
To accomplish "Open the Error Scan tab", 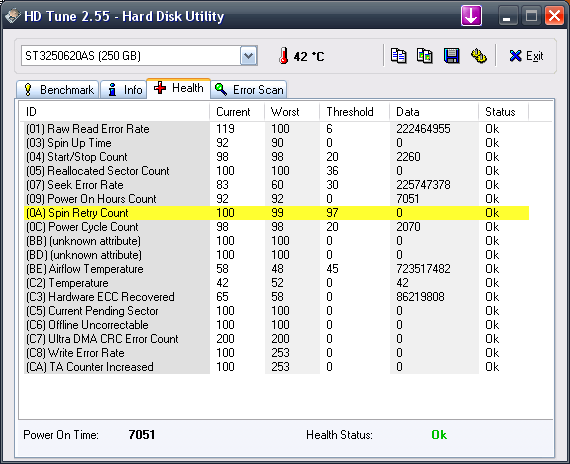I will pos(249,89).
